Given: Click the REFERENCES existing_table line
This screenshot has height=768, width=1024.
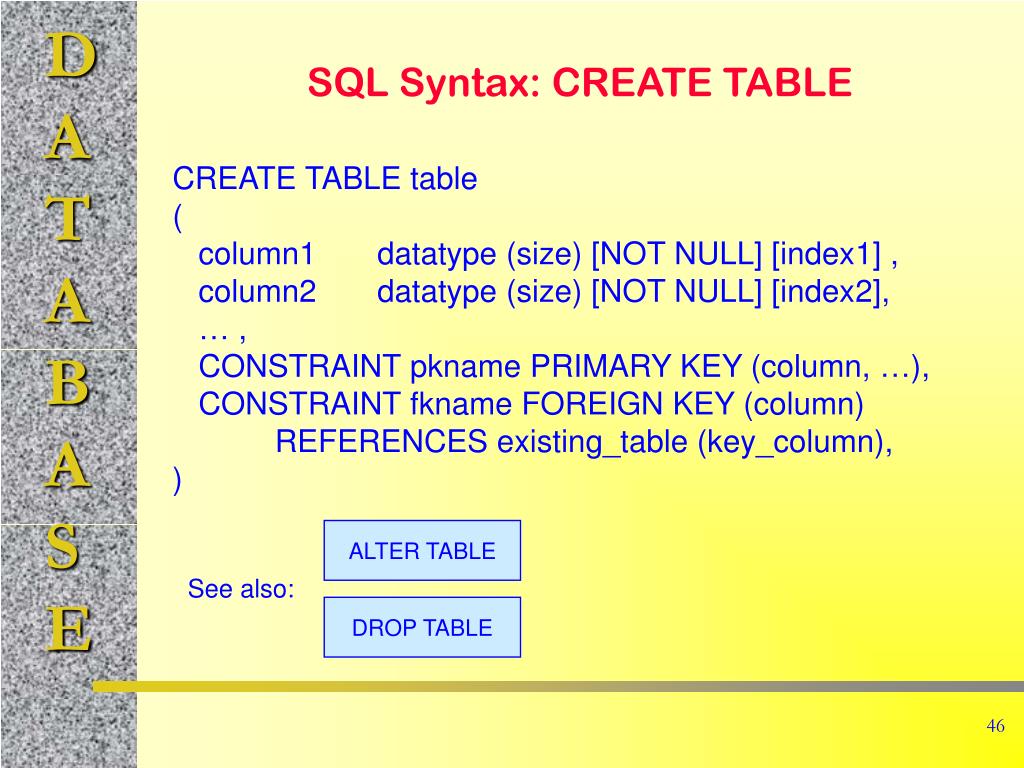Looking at the screenshot, I should (584, 442).
